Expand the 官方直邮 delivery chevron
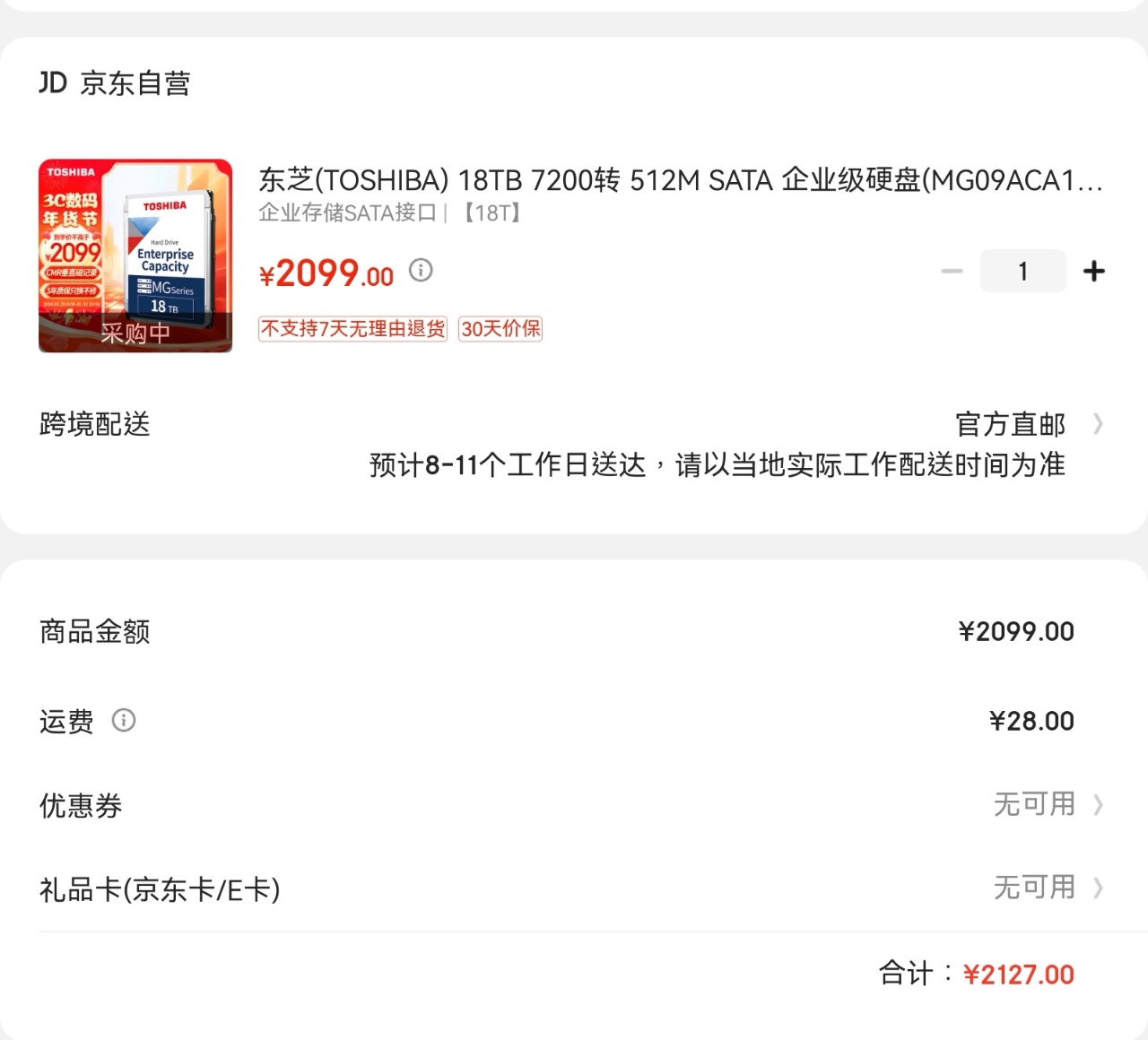The width and height of the screenshot is (1148, 1040). point(1098,424)
